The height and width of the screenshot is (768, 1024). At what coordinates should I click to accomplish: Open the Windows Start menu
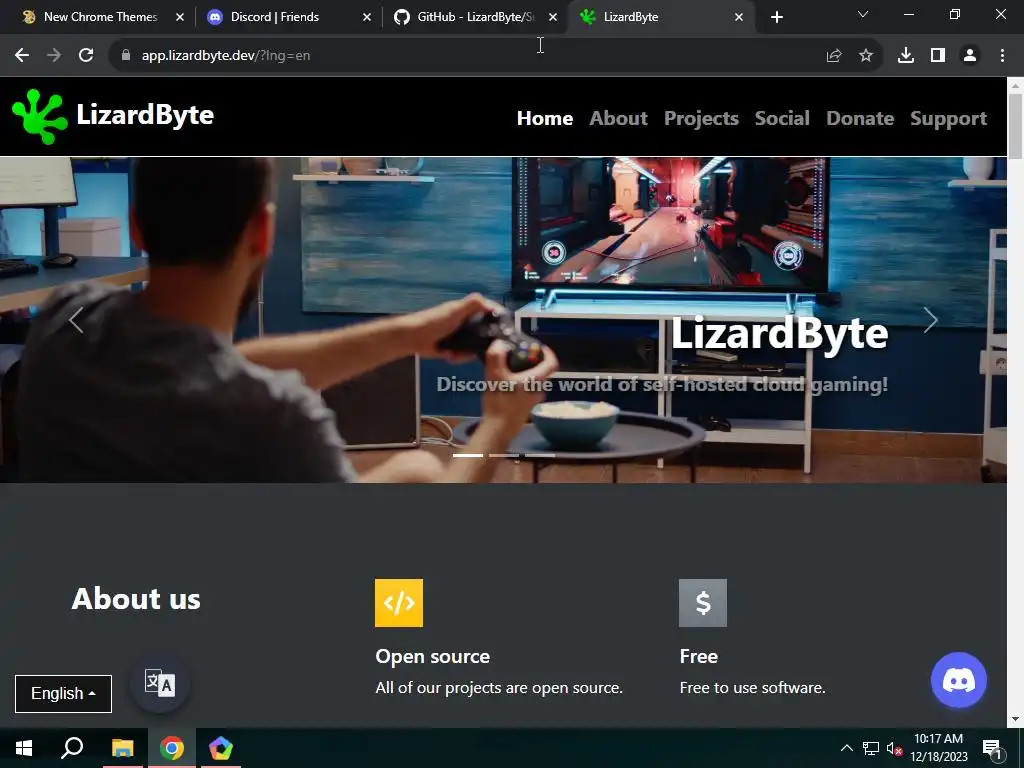tap(24, 748)
